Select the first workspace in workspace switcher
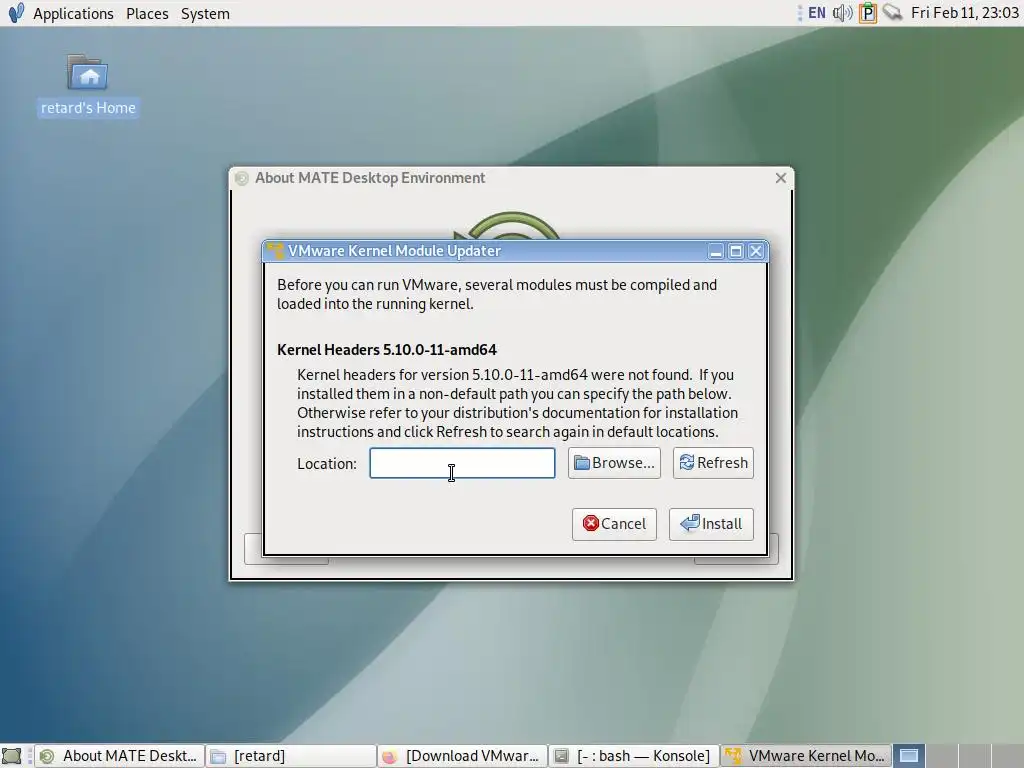 click(909, 756)
